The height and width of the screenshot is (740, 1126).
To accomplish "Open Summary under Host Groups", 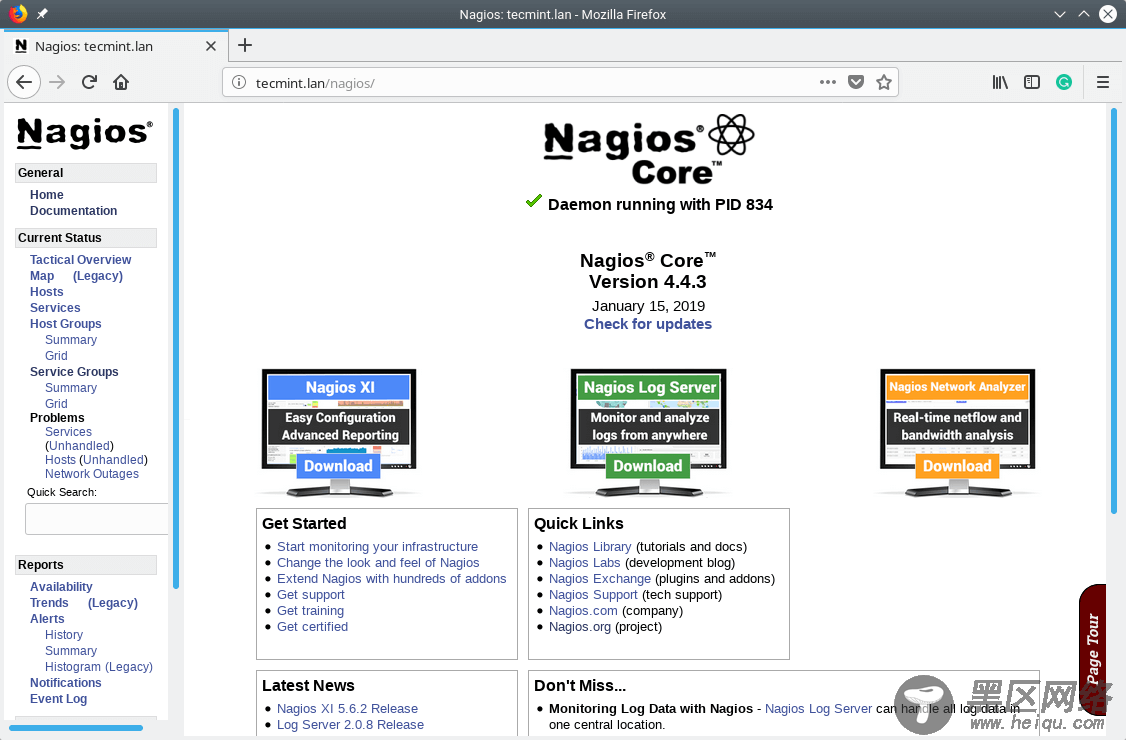I will point(70,340).
